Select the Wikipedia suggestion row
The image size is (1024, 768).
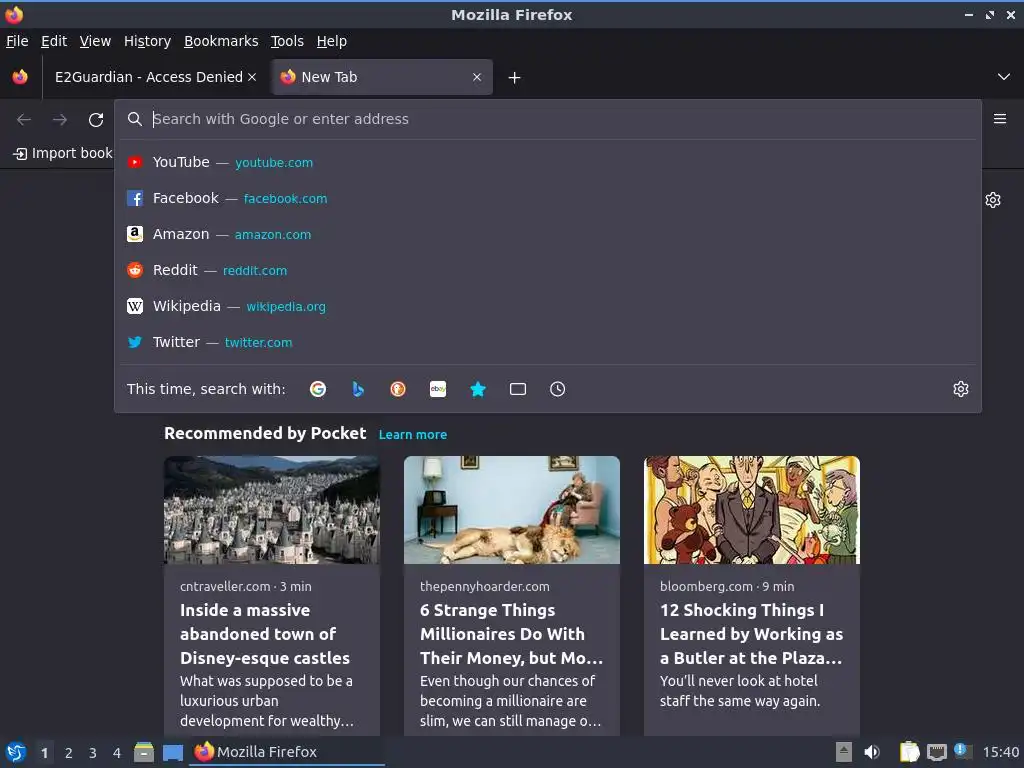click(548, 306)
